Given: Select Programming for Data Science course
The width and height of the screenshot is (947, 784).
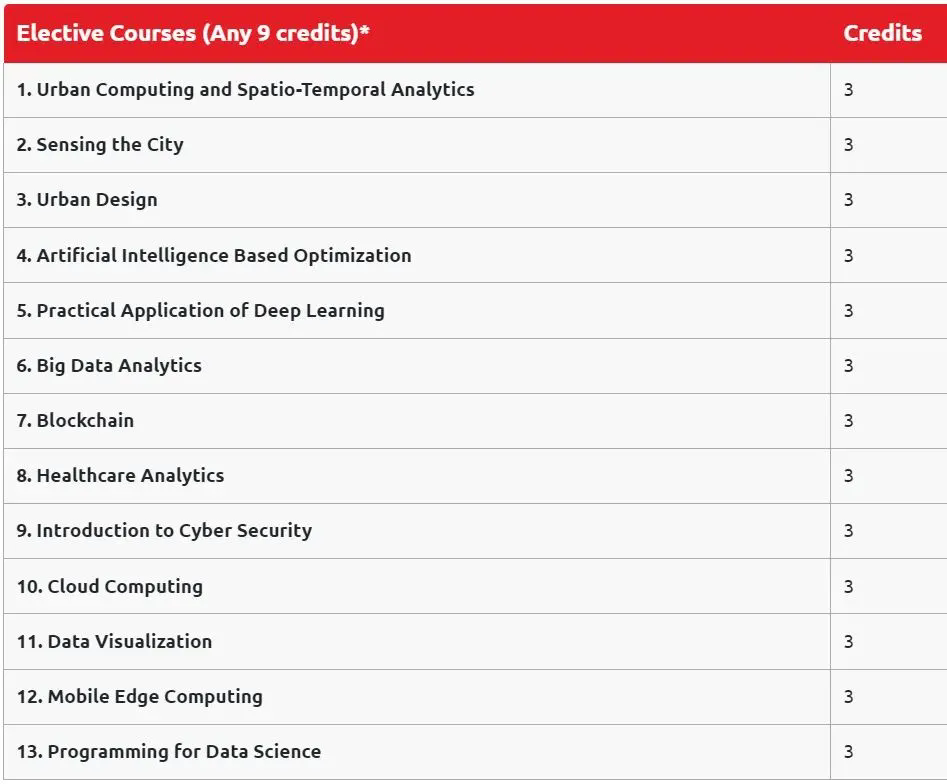Looking at the screenshot, I should pos(168,752).
